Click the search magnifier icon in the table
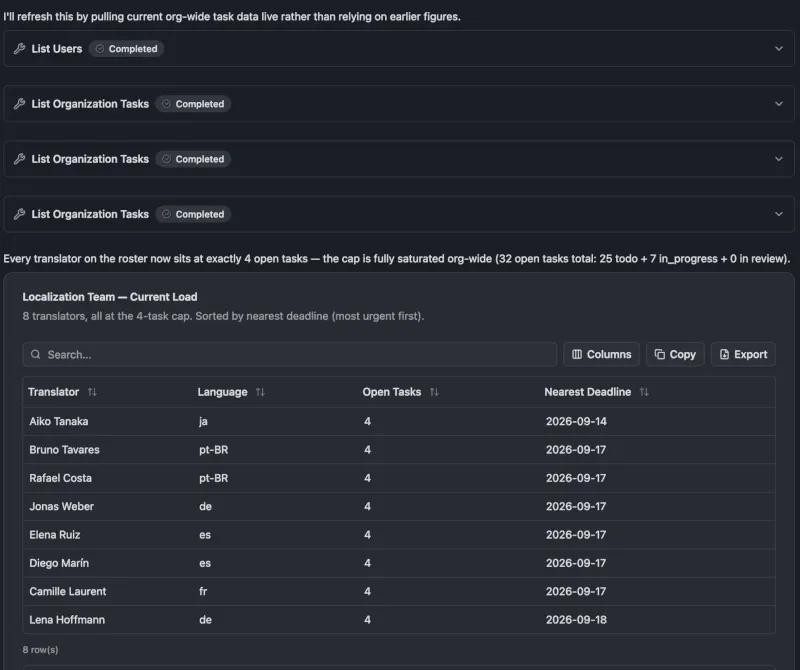800x670 pixels. [35, 354]
